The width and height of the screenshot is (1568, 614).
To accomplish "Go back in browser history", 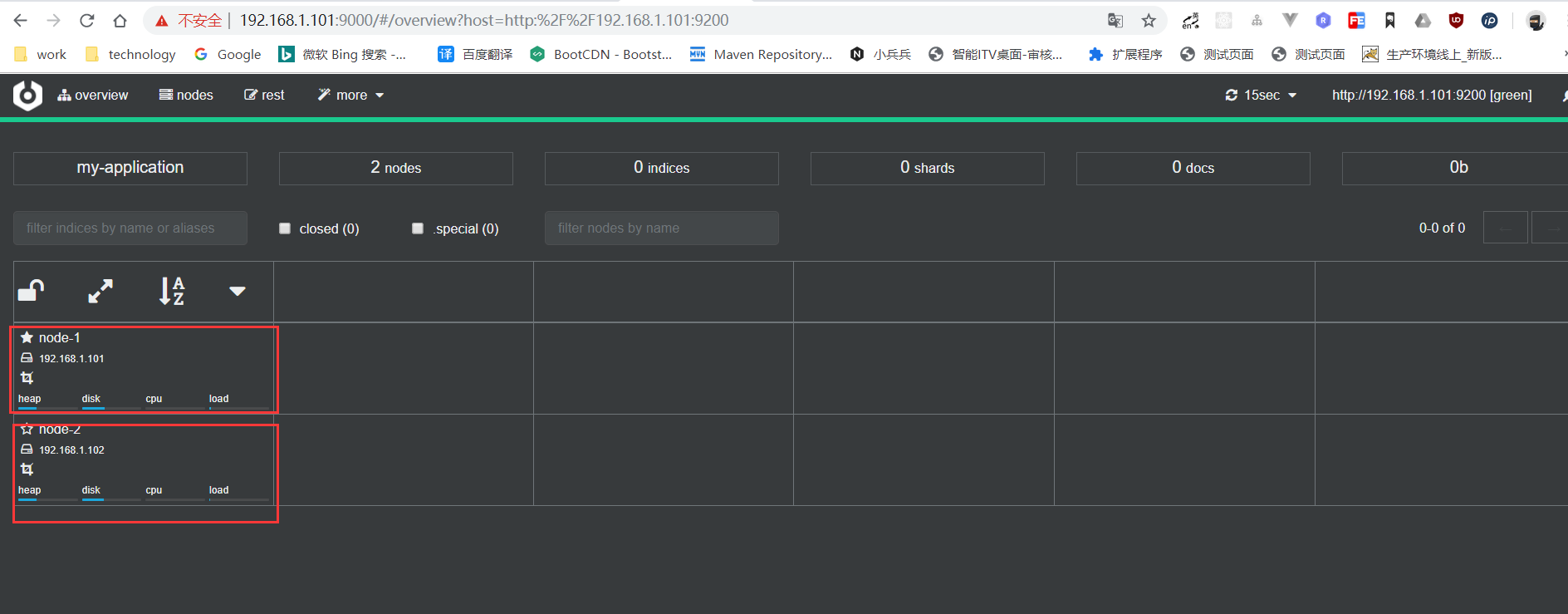I will 21,21.
